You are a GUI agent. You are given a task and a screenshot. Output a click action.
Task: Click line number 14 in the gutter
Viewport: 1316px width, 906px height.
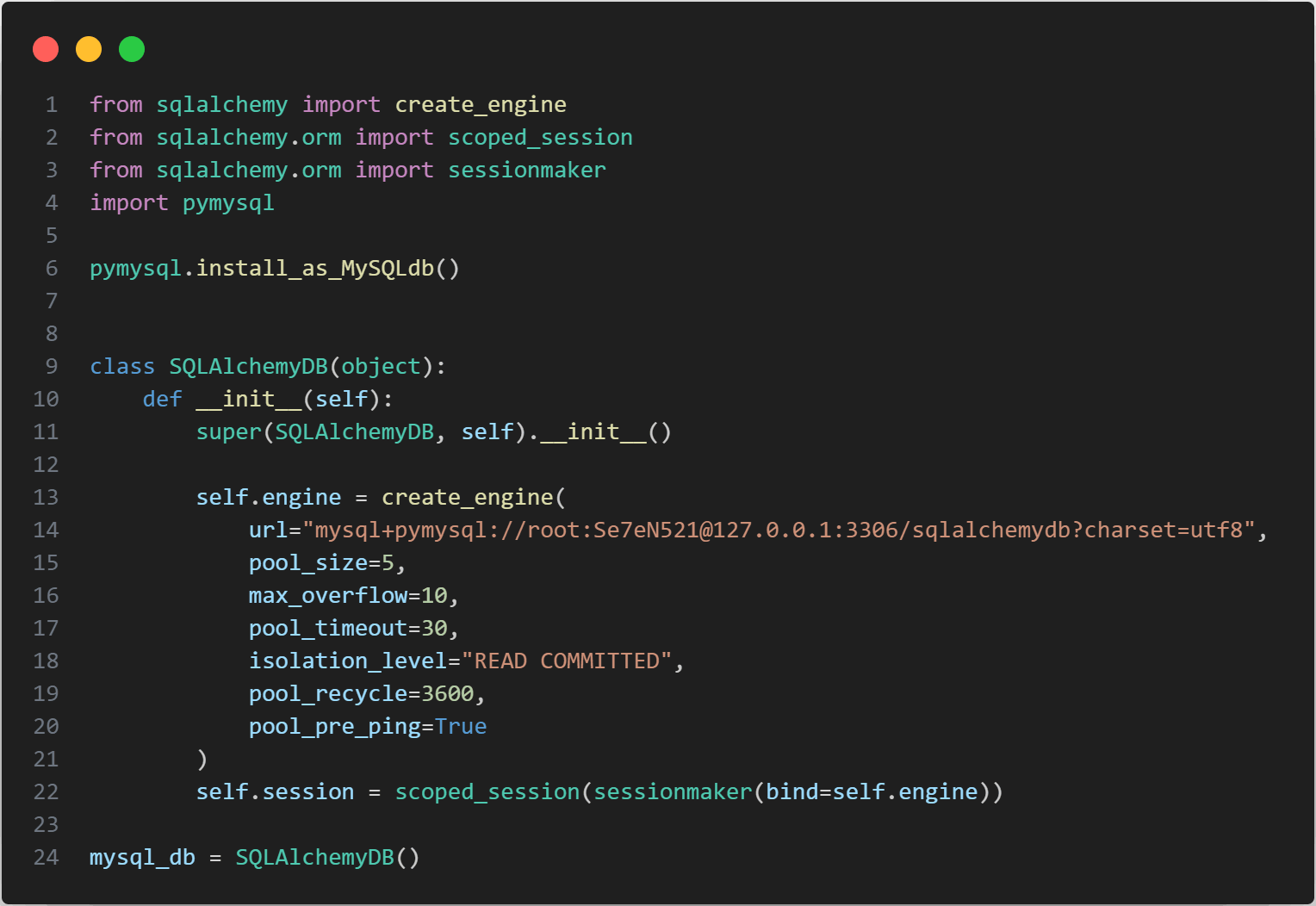(47, 530)
